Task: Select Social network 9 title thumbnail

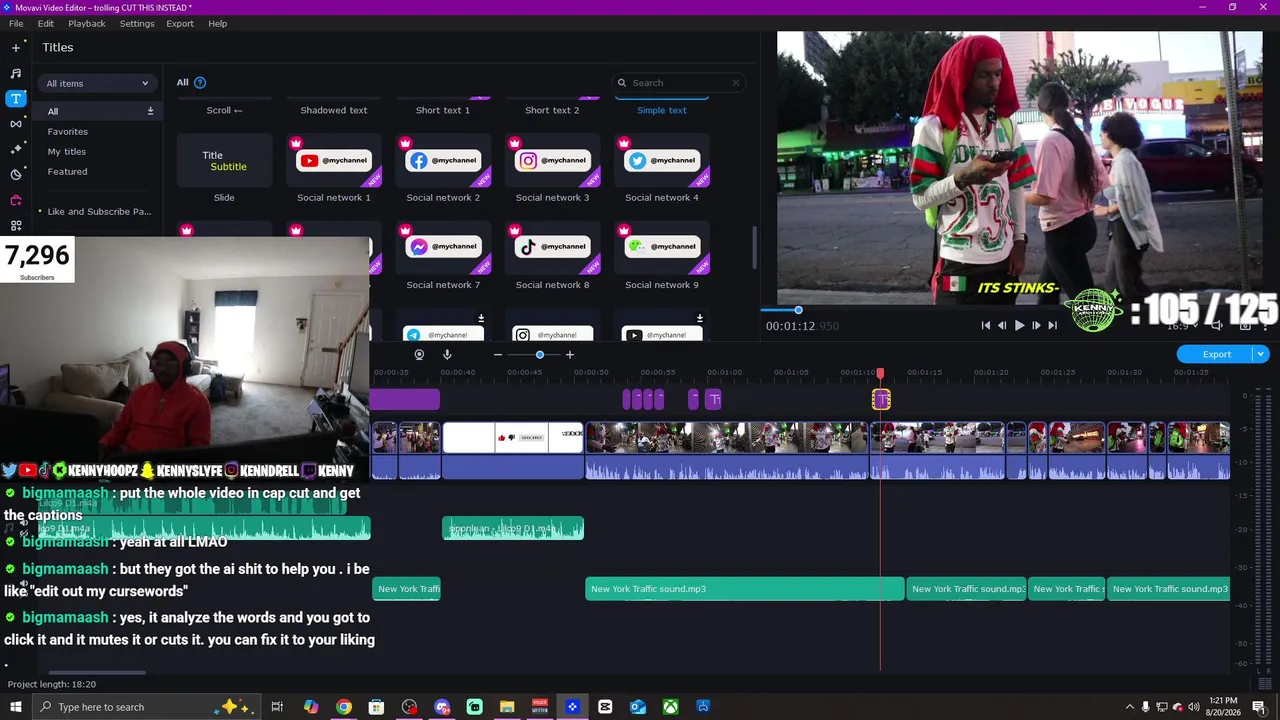Action: coord(662,248)
